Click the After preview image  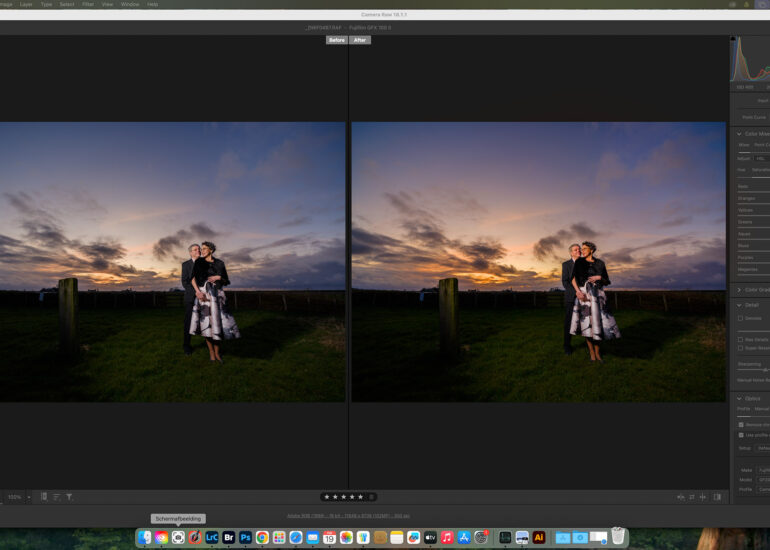[539, 262]
